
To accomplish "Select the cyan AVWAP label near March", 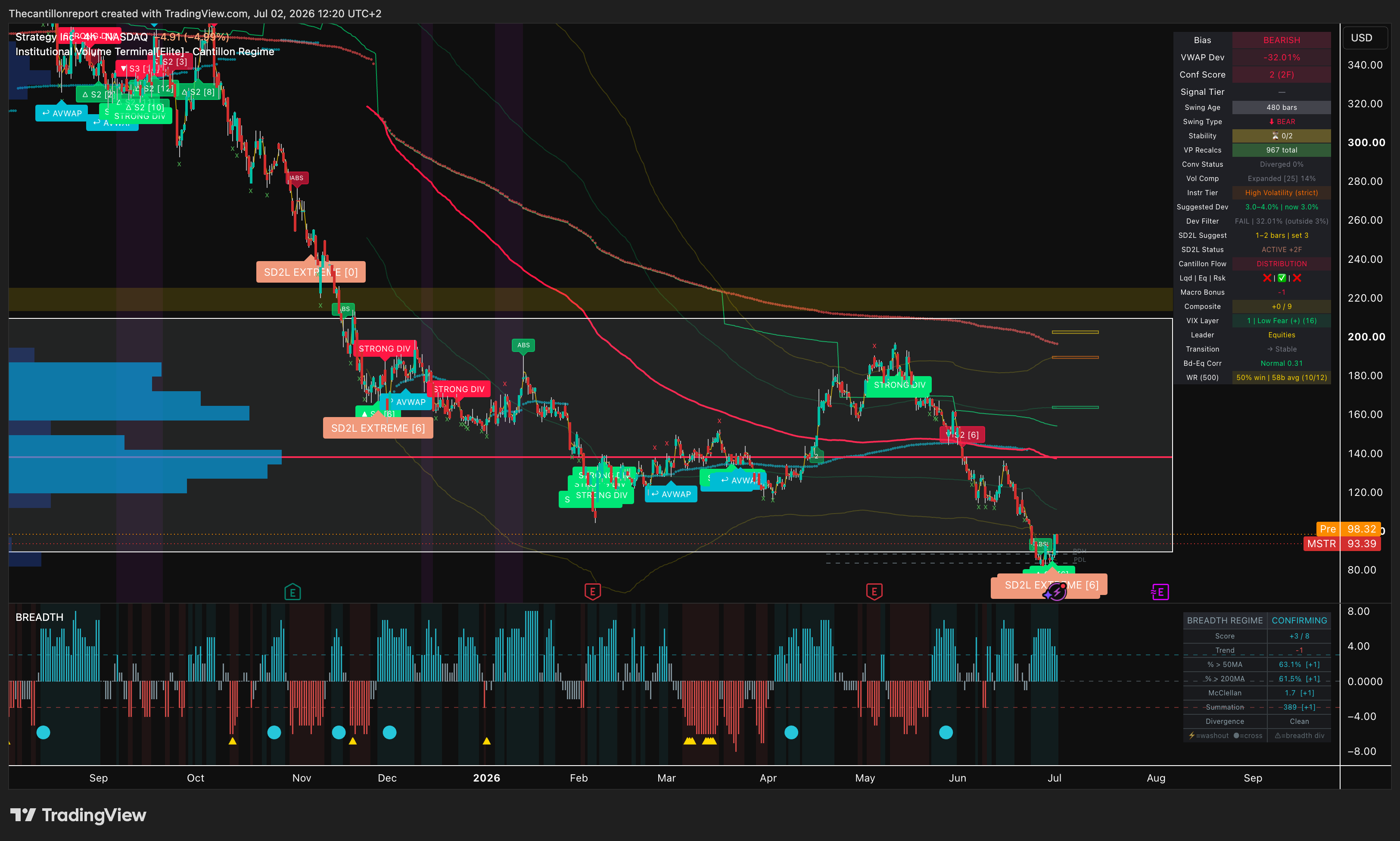I will point(671,494).
